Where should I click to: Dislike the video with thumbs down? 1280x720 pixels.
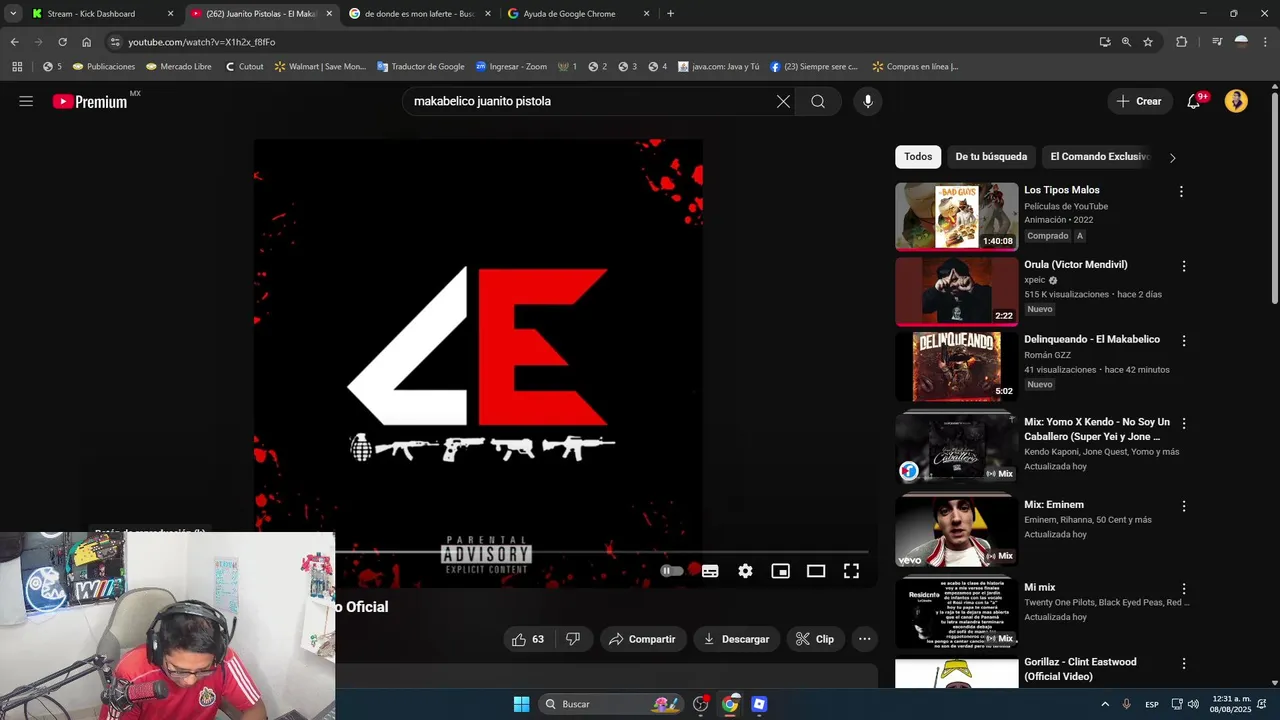(x=573, y=639)
